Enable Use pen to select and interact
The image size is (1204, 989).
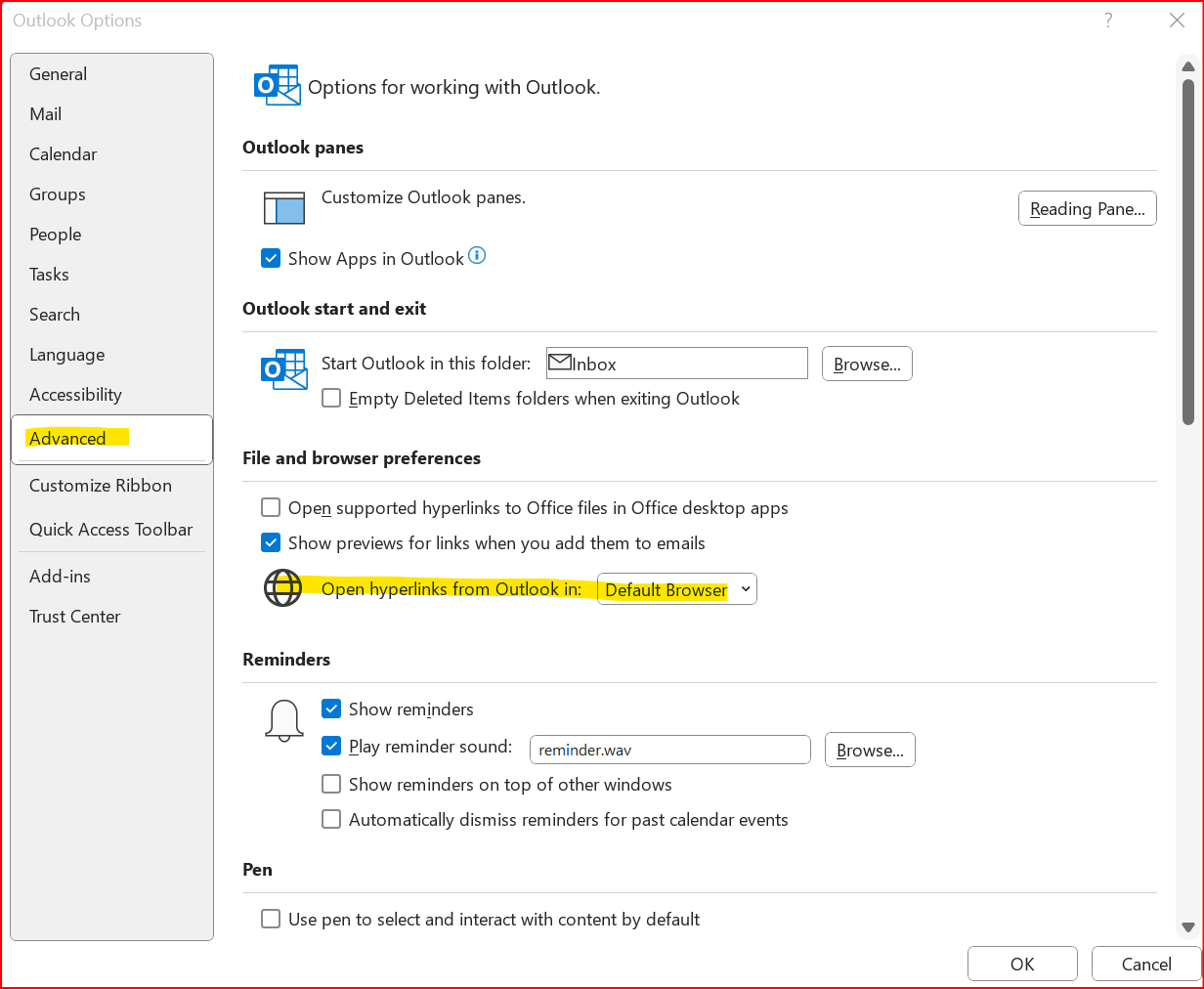click(272, 920)
